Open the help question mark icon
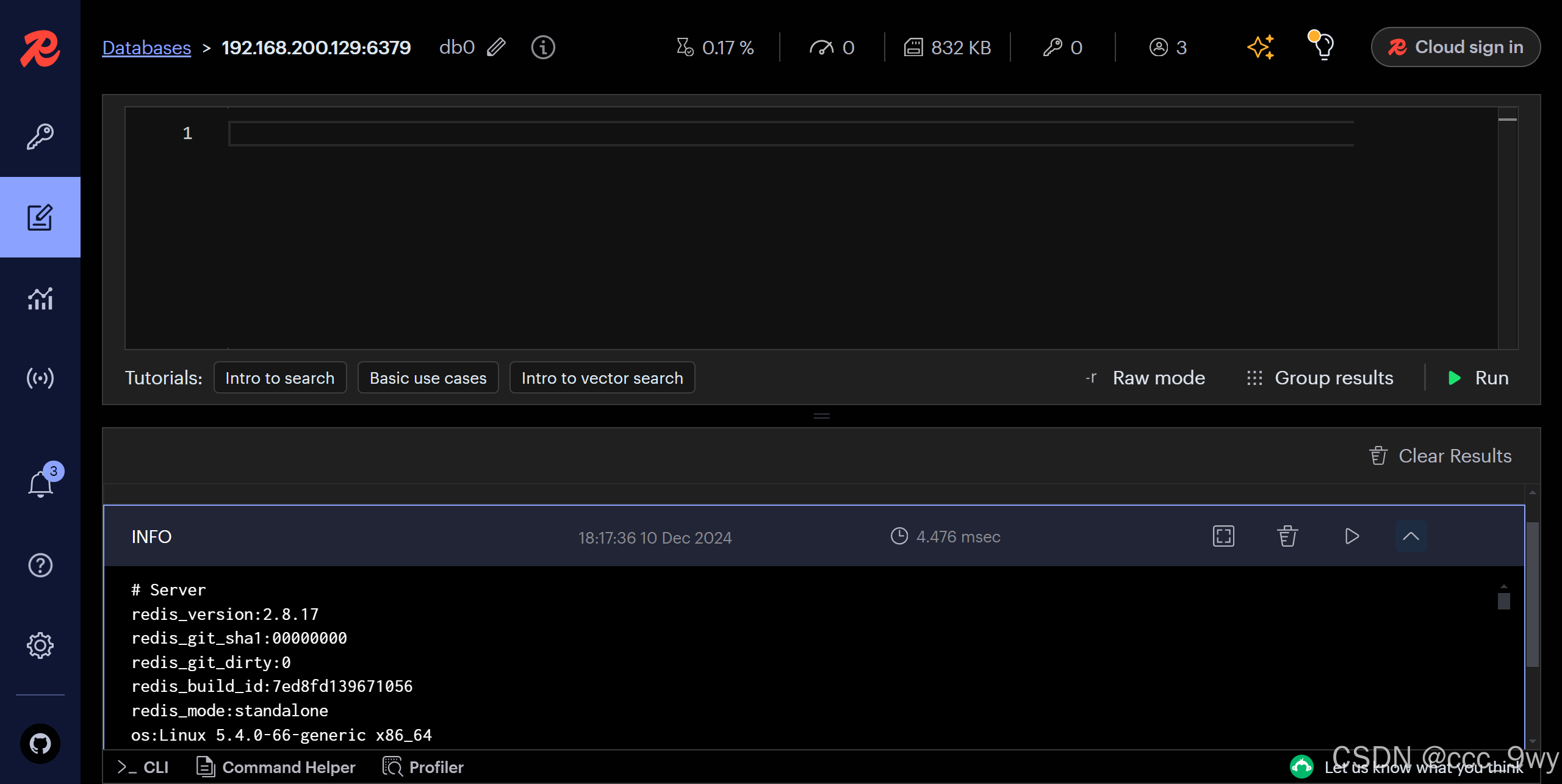 [x=40, y=565]
